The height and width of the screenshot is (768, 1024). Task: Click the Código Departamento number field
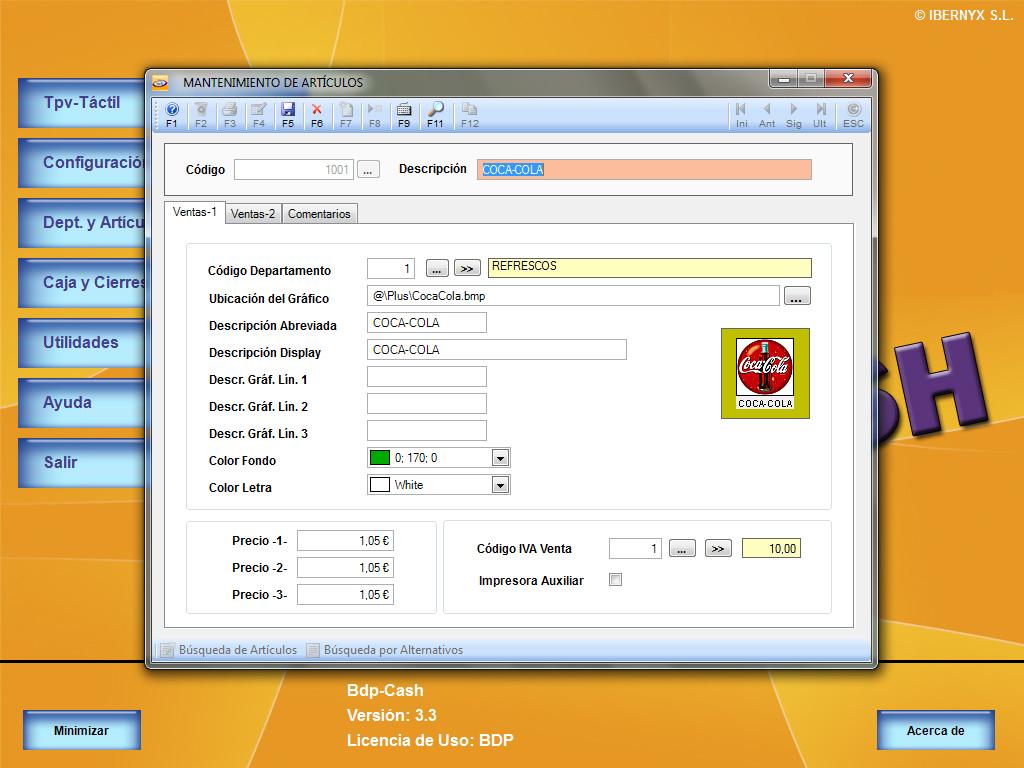point(391,268)
